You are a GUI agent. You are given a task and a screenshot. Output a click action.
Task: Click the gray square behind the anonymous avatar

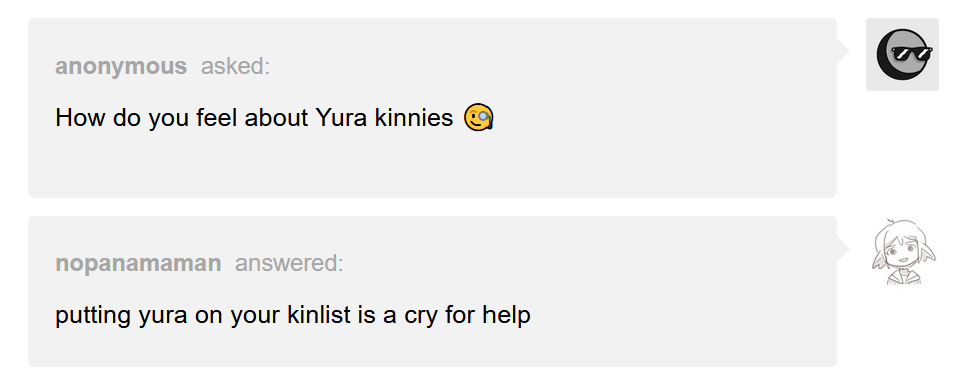pyautogui.click(x=903, y=54)
